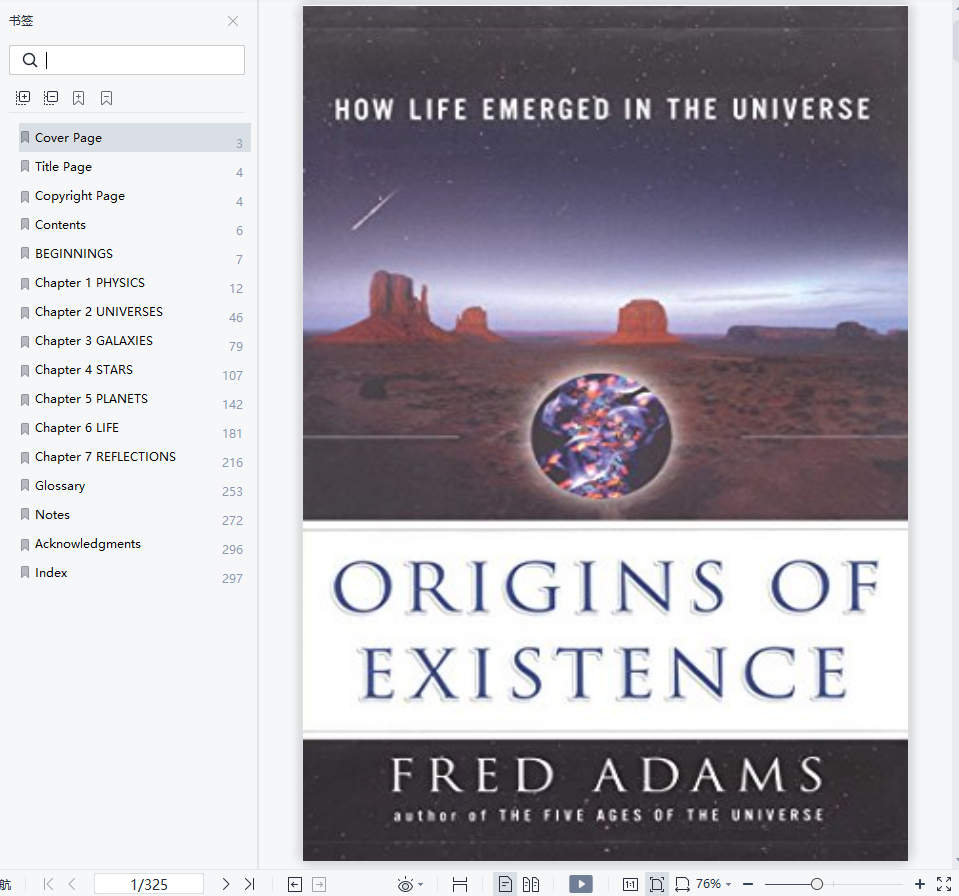Screen dimensions: 959x896
Task: Enter fullscreen mode
Action: pos(944,884)
